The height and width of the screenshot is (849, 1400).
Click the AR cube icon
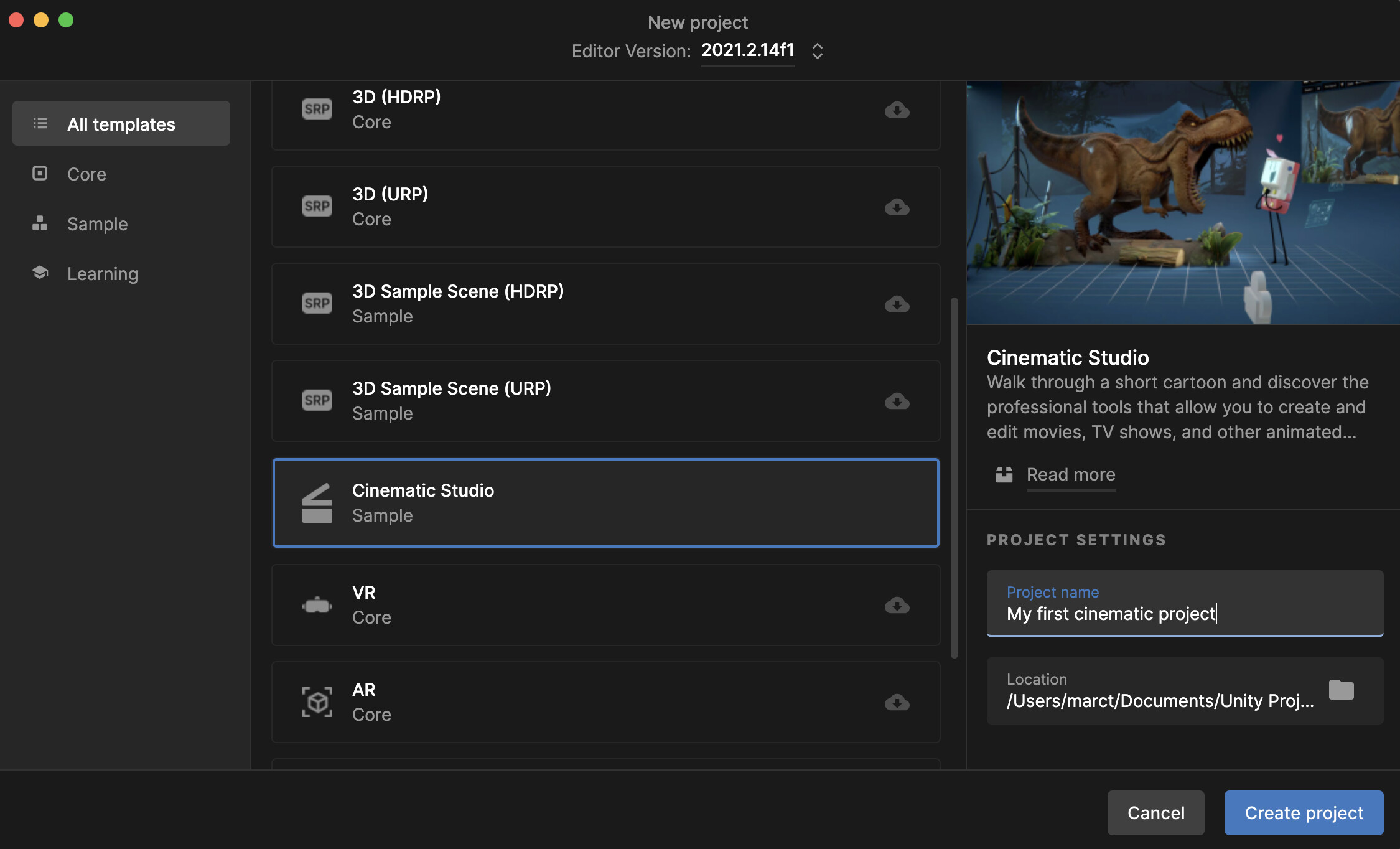click(x=317, y=702)
